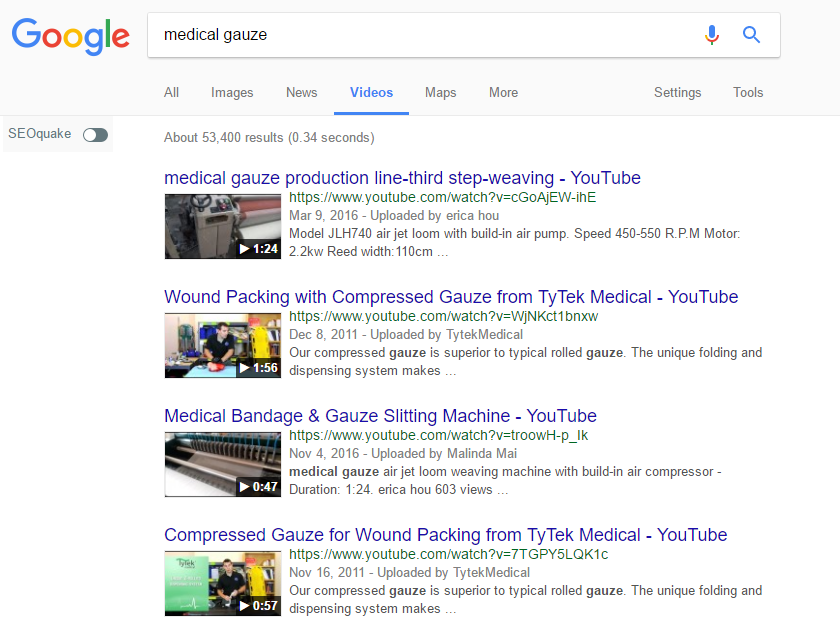Image resolution: width=840 pixels, height=641 pixels.
Task: Click the URL ending in 7TGPY5LQK1c
Action: 449,554
